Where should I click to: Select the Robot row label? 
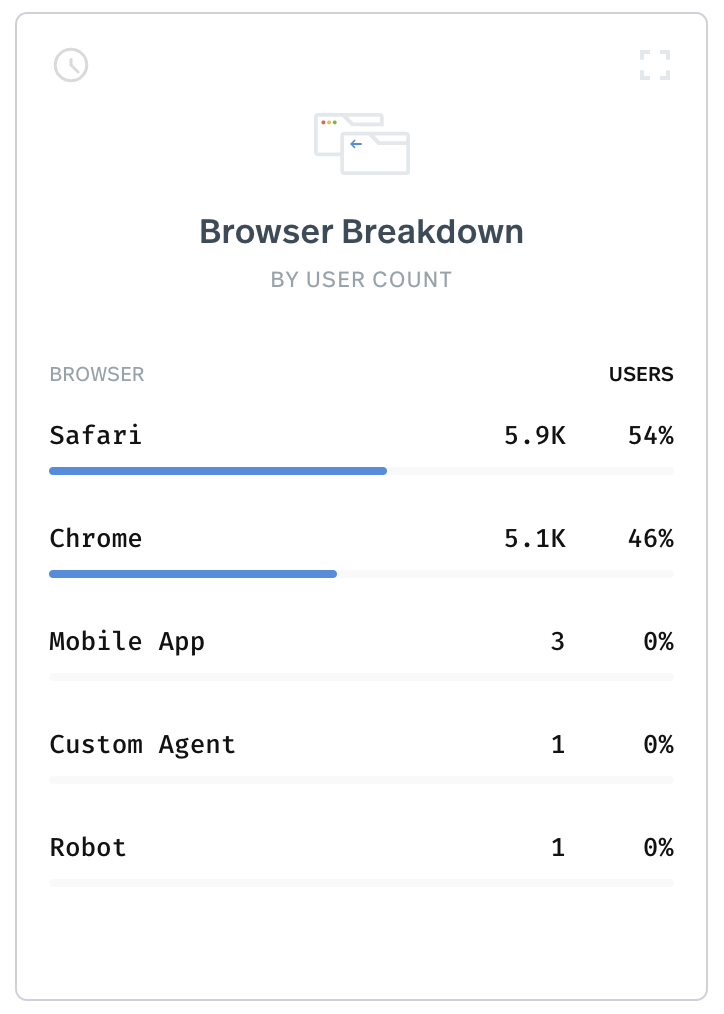point(88,847)
